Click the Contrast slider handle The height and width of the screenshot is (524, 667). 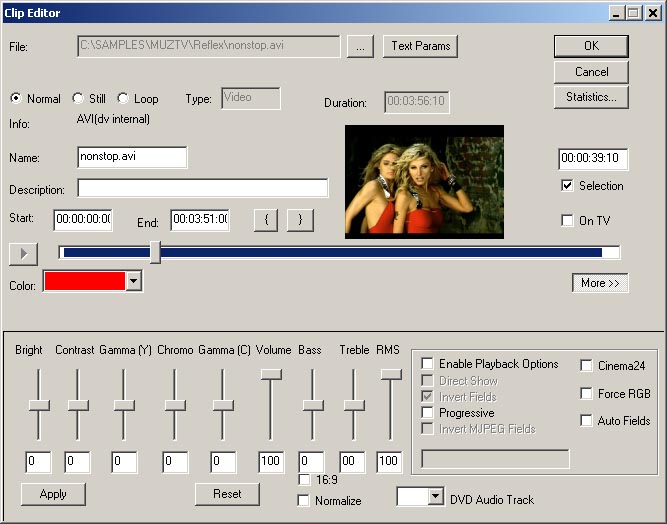[78, 405]
